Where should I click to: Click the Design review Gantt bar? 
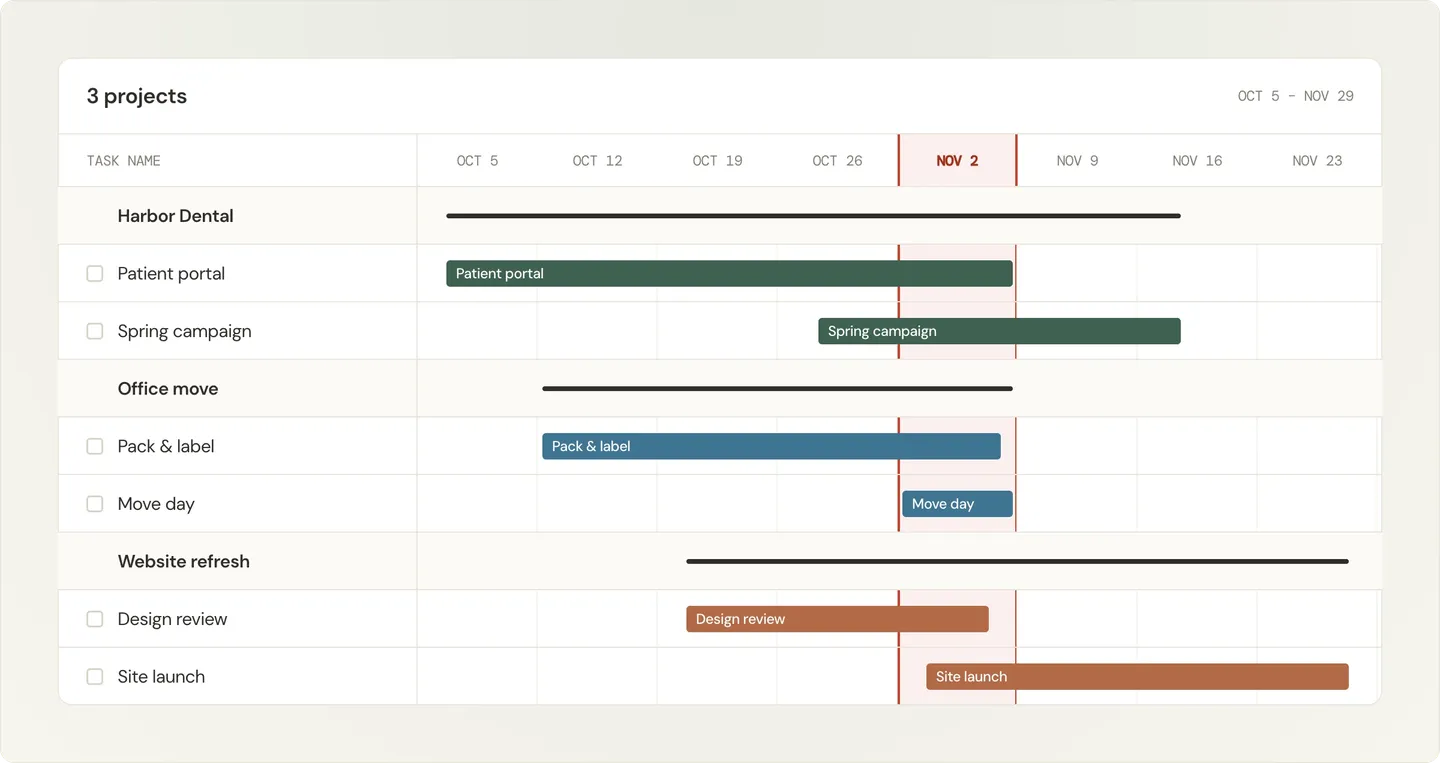pyautogui.click(x=837, y=619)
